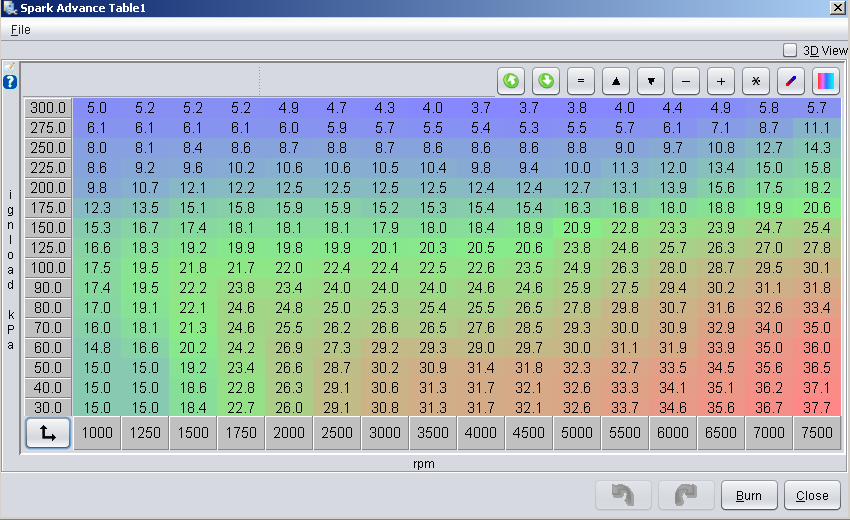Viewport: 850px width, 520px height.
Task: Click the note editor icon above help
Action: [x=10, y=67]
